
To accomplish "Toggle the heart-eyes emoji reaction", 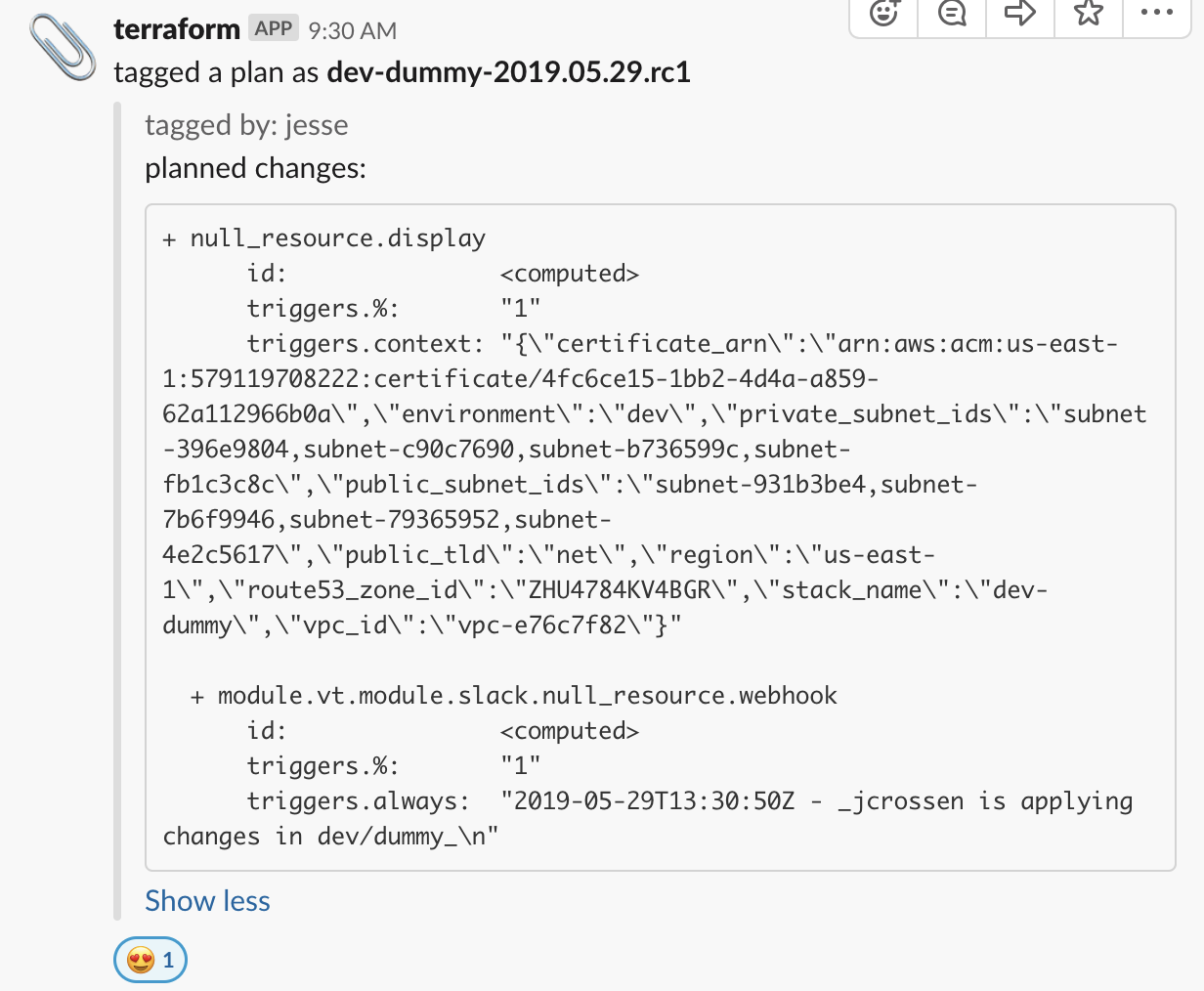I will point(150,960).
